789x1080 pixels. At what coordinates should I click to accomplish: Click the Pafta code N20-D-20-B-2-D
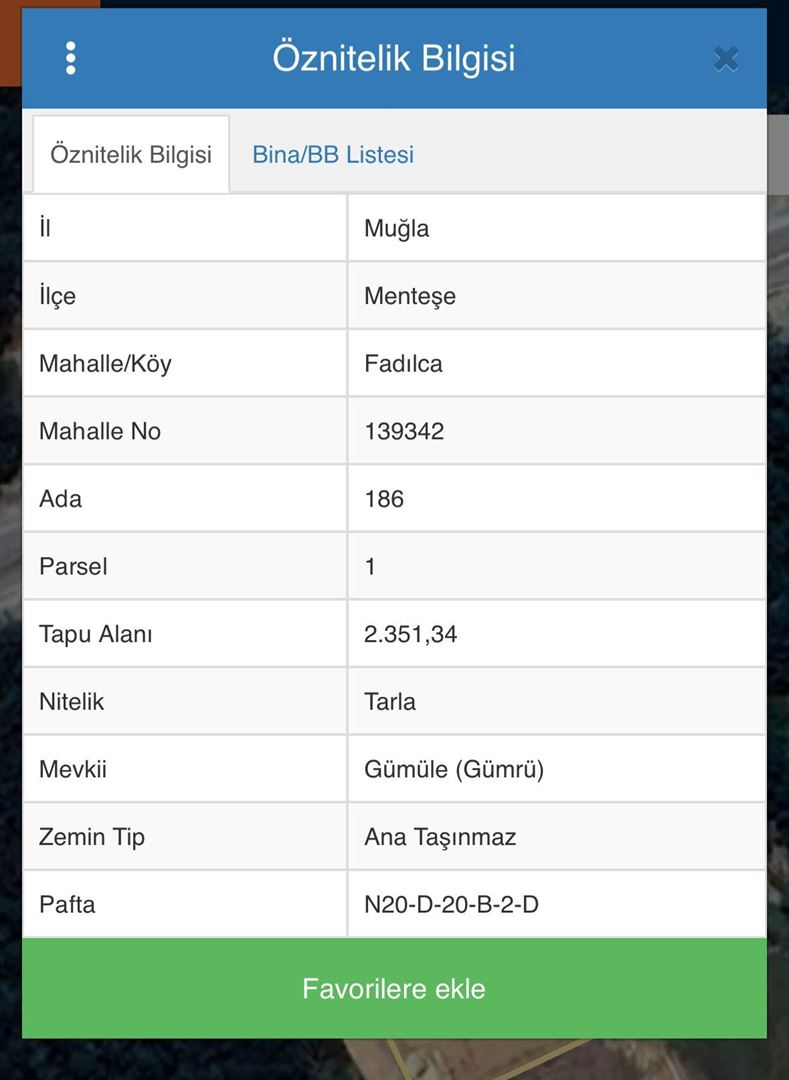pyautogui.click(x=452, y=905)
